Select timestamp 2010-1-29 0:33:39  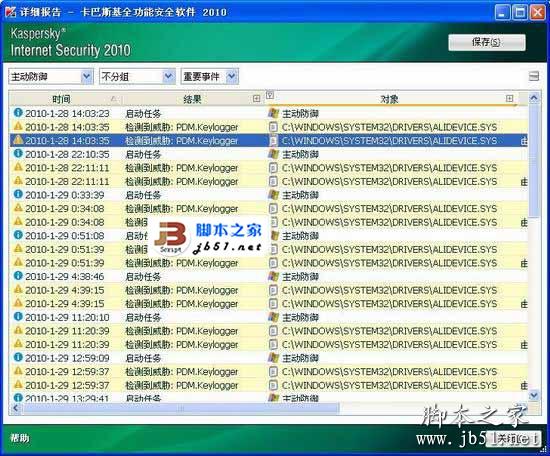pos(65,195)
